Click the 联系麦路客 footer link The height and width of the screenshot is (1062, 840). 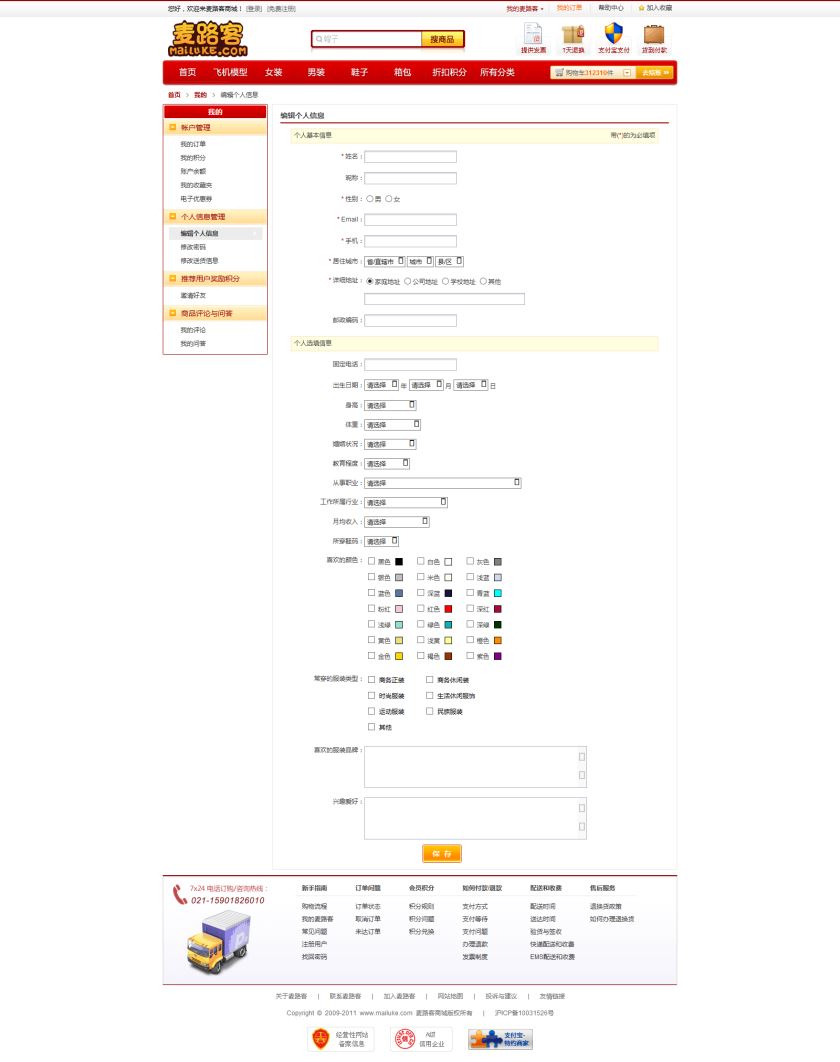(x=345, y=996)
